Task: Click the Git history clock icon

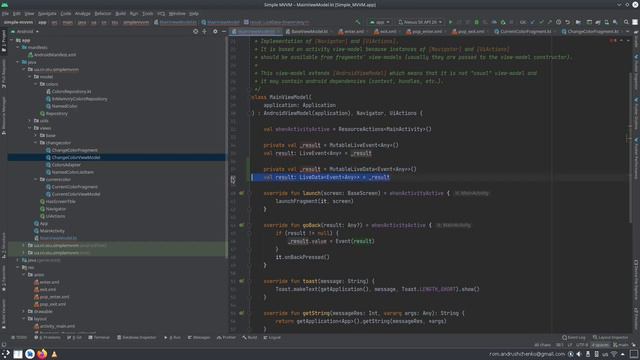Action: 558,22
